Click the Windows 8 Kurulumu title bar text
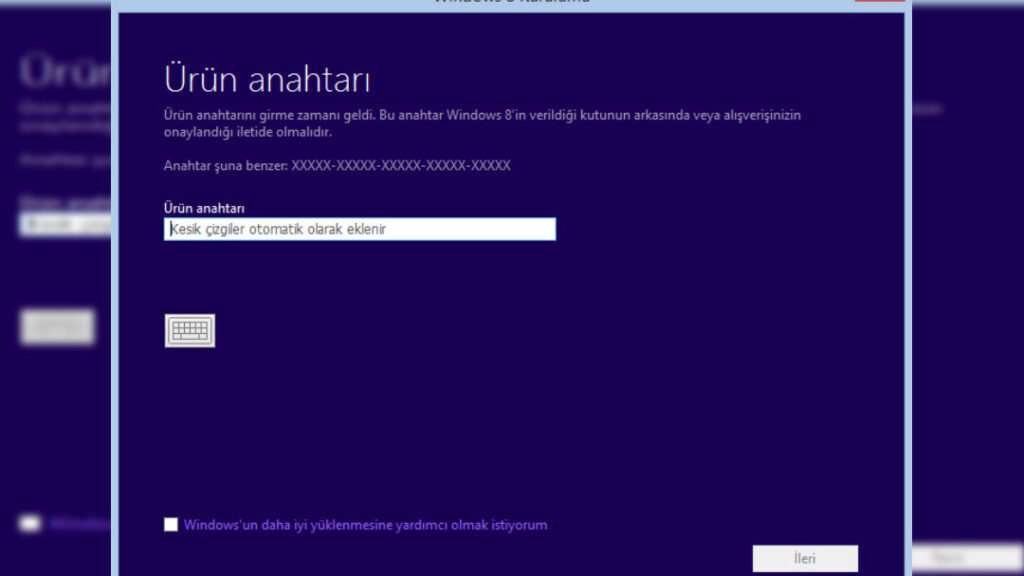The height and width of the screenshot is (576, 1024). (x=512, y=3)
